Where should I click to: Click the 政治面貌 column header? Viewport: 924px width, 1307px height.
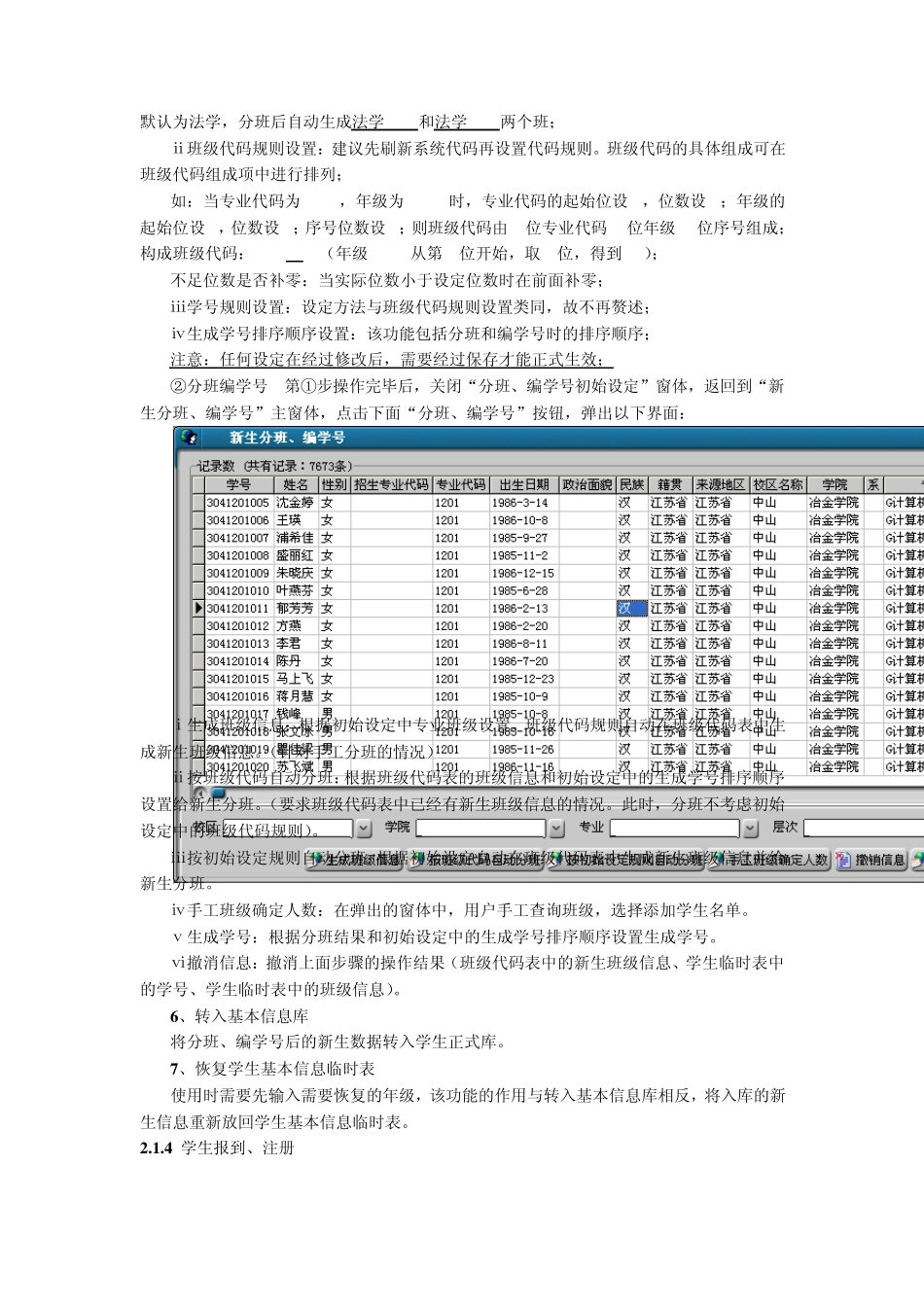(587, 484)
